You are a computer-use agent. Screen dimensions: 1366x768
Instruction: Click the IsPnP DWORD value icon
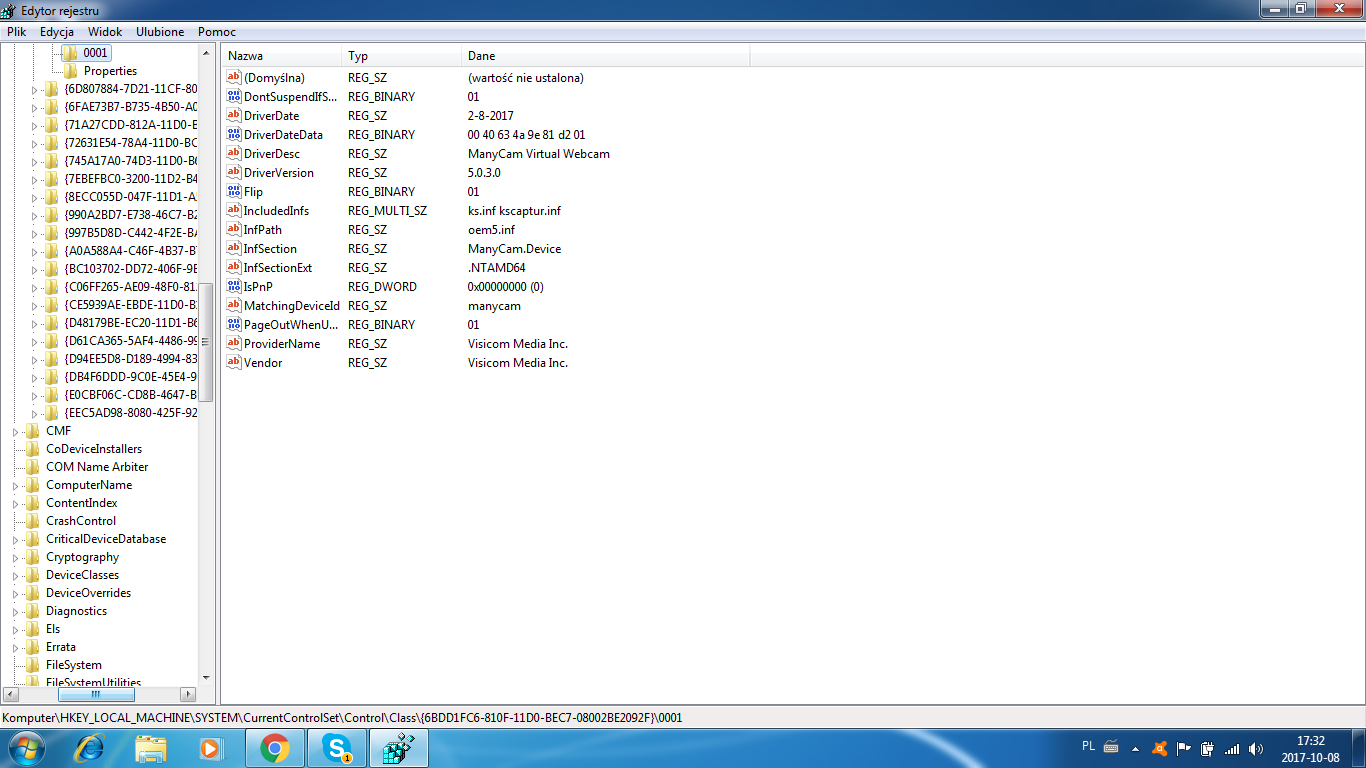point(234,287)
